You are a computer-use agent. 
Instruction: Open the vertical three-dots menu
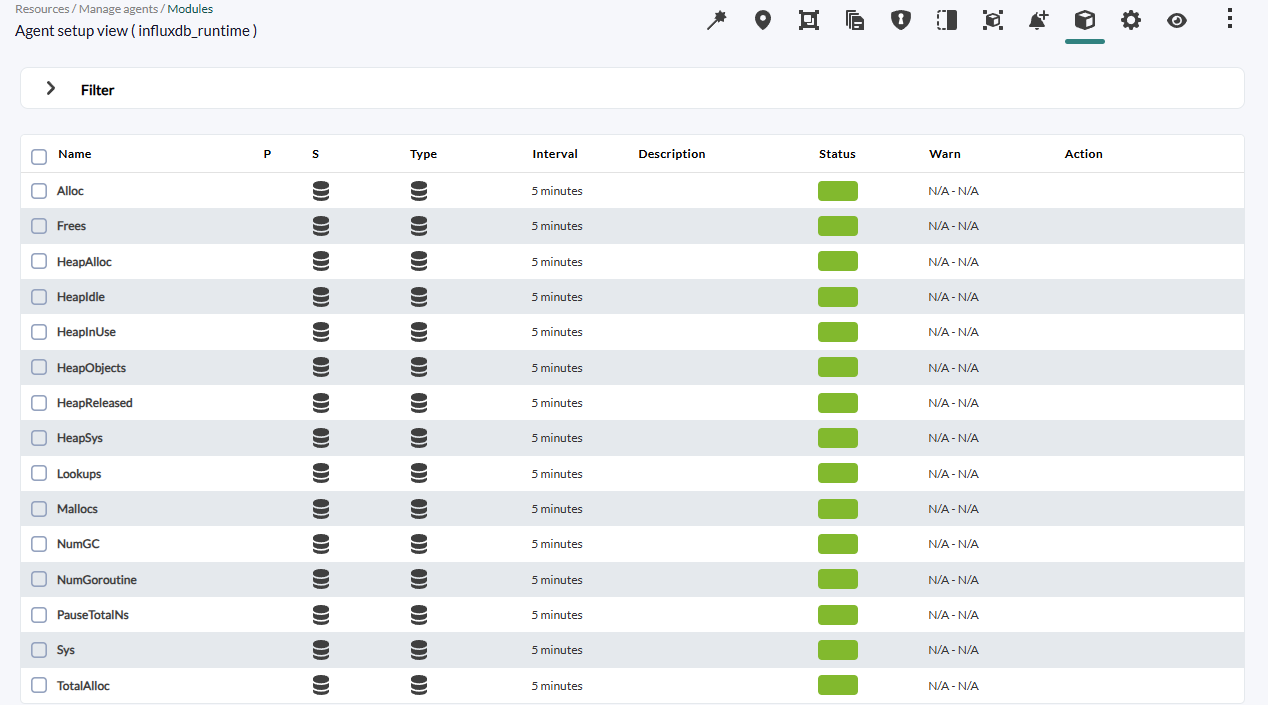(1230, 19)
